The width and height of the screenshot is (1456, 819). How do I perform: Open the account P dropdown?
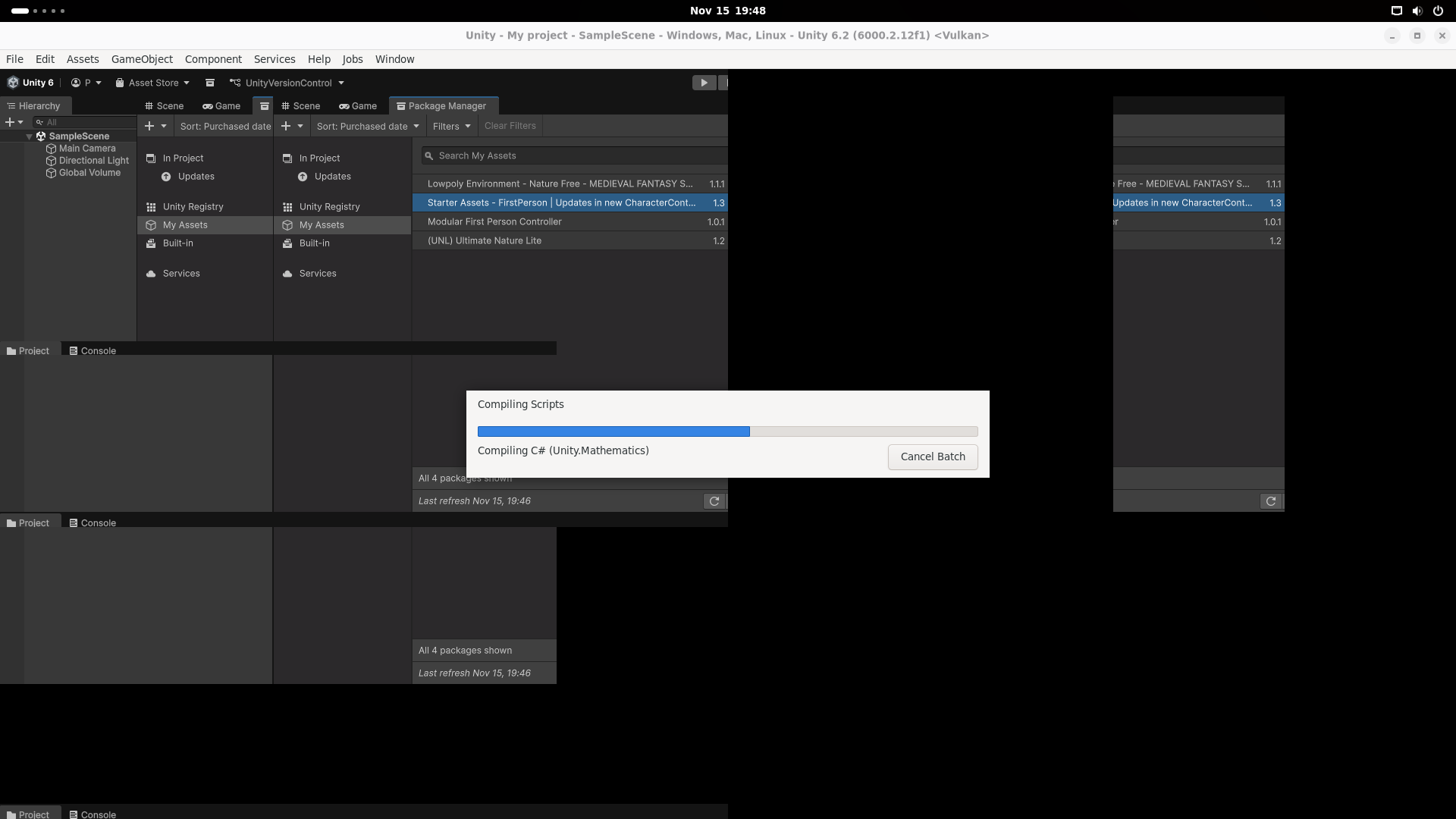click(86, 83)
